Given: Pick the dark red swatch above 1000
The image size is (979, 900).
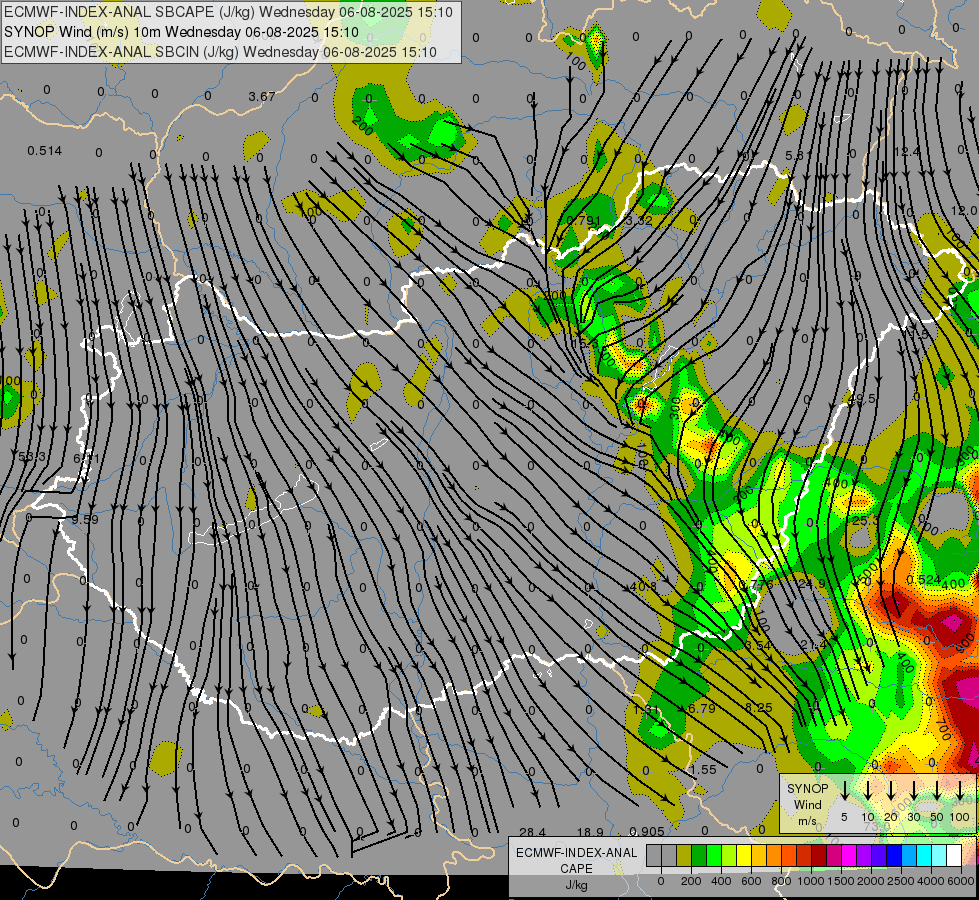Looking at the screenshot, I should pyautogui.click(x=819, y=855).
